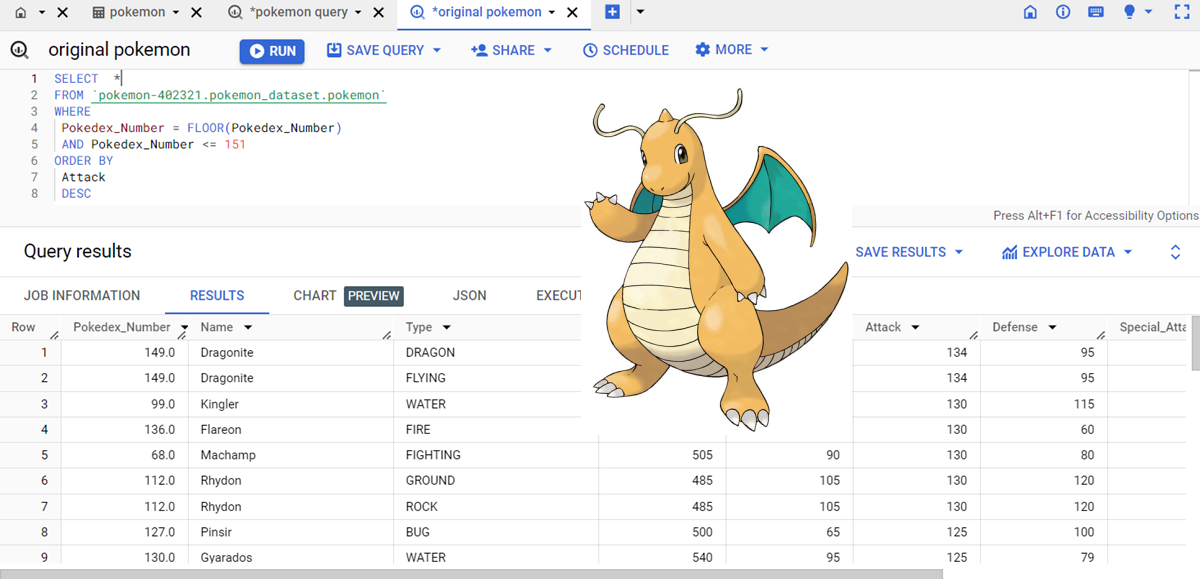Image resolution: width=1200 pixels, height=579 pixels.
Task: Click the Row column header
Action: [24, 327]
